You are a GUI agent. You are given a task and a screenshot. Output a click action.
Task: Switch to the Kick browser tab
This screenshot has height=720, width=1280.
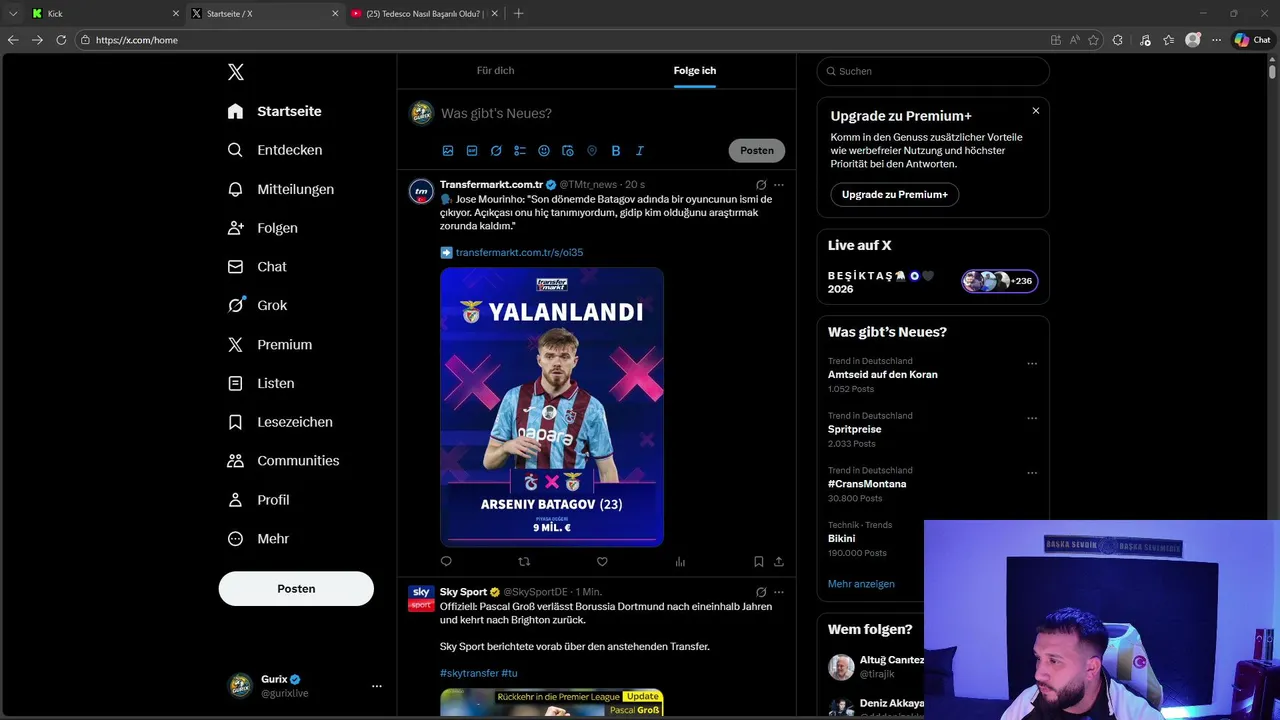pos(105,14)
